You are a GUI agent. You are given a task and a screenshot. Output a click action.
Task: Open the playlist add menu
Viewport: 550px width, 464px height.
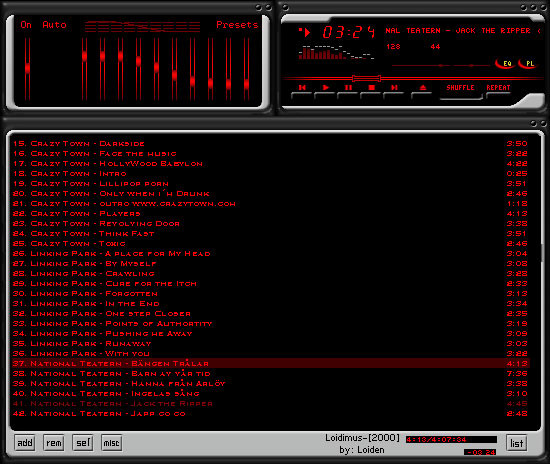coord(25,443)
